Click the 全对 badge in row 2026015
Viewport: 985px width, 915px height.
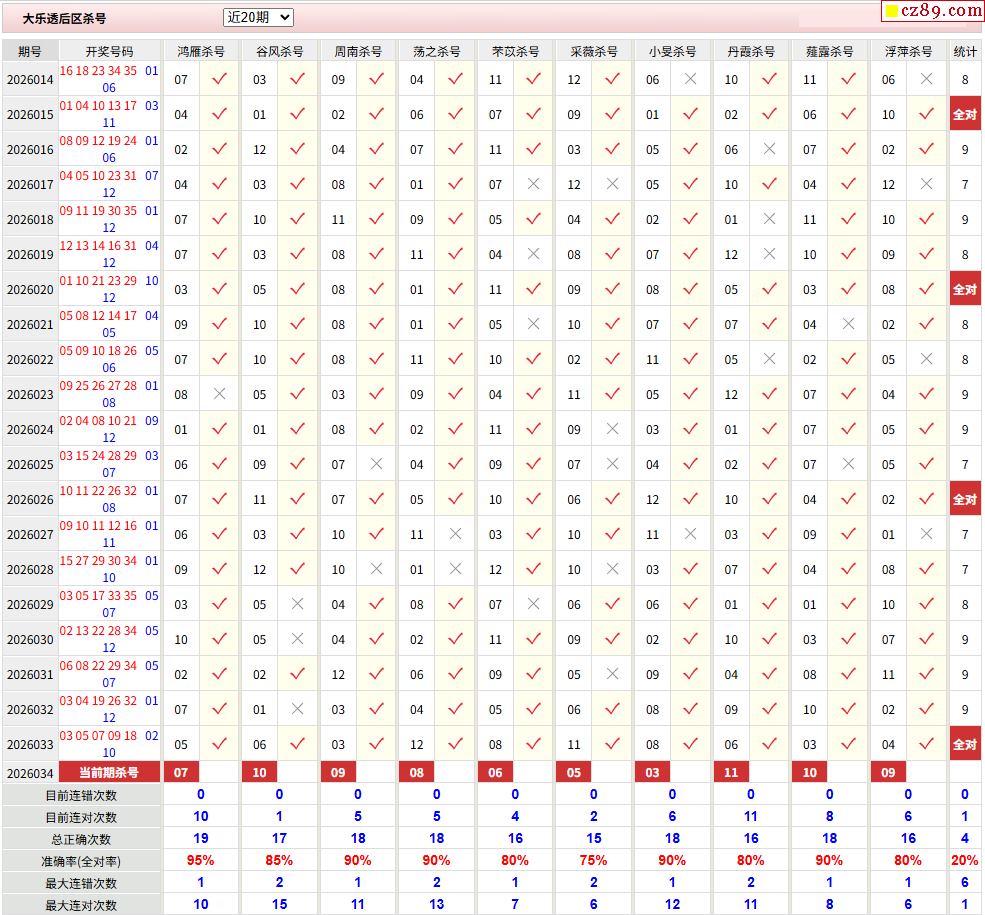(964, 114)
